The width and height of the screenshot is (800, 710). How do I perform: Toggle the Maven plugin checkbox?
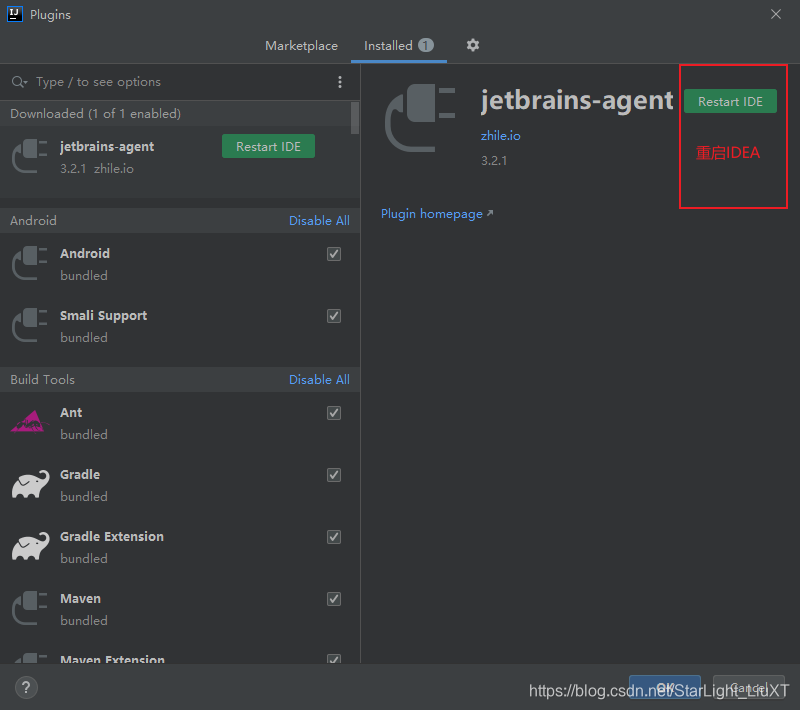[334, 599]
